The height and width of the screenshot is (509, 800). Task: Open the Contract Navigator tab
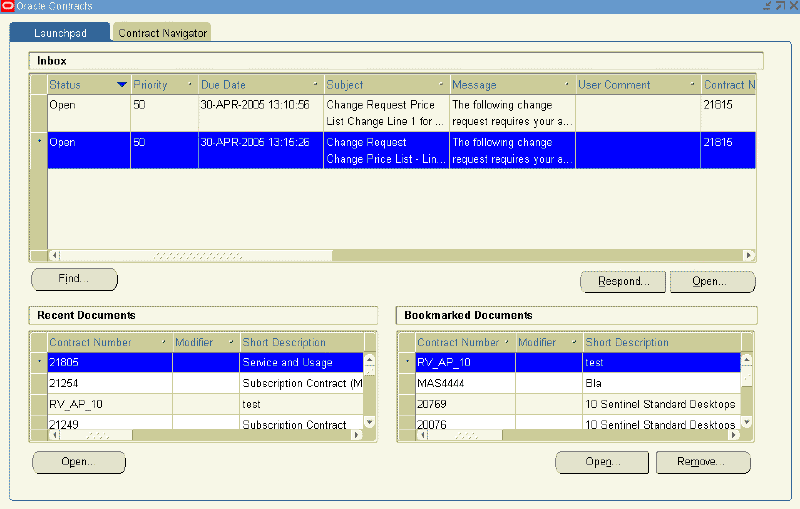coord(162,33)
